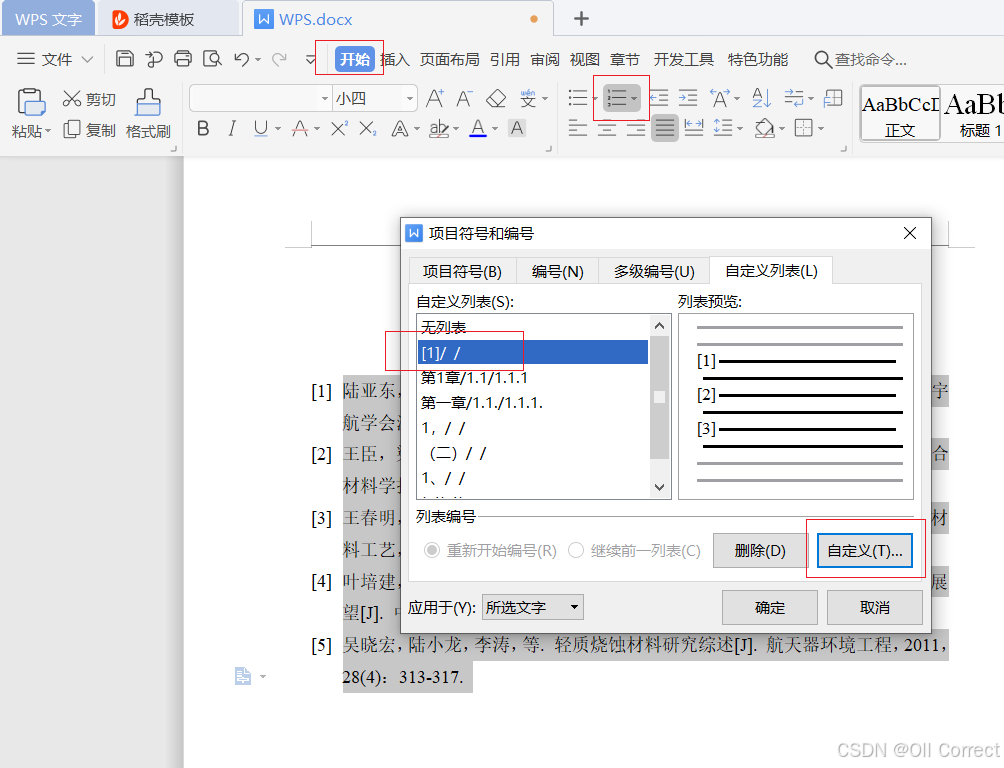Click the Sort A-Z icon
Viewport: 1004px width, 768px height.
tap(761, 98)
